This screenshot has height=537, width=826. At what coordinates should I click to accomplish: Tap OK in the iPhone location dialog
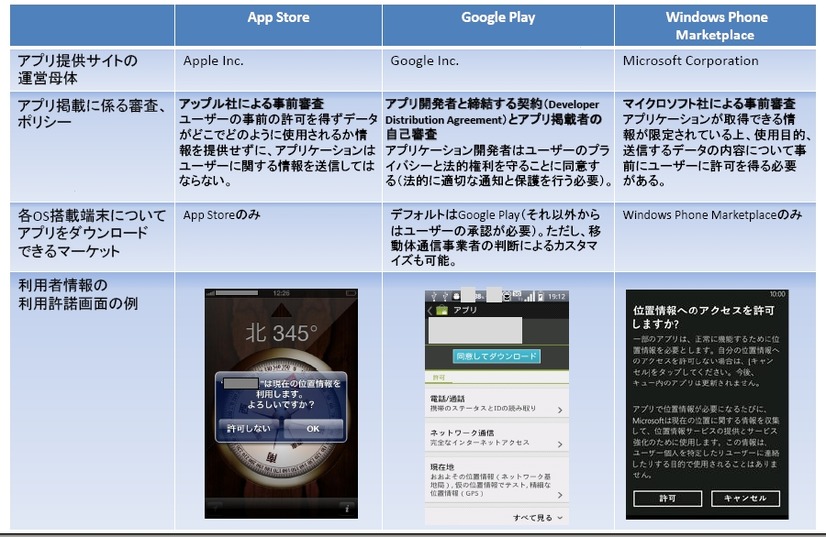[313, 428]
